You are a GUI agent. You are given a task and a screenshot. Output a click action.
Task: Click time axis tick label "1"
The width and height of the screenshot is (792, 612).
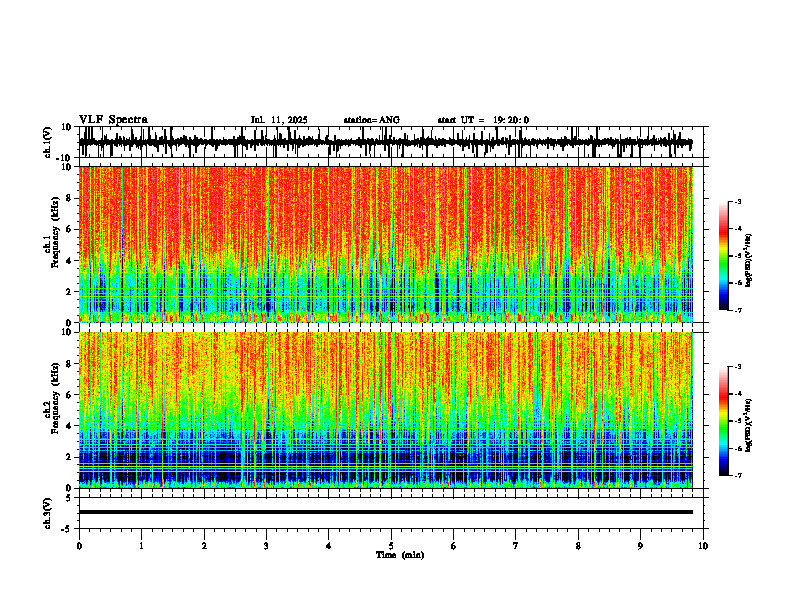(141, 546)
